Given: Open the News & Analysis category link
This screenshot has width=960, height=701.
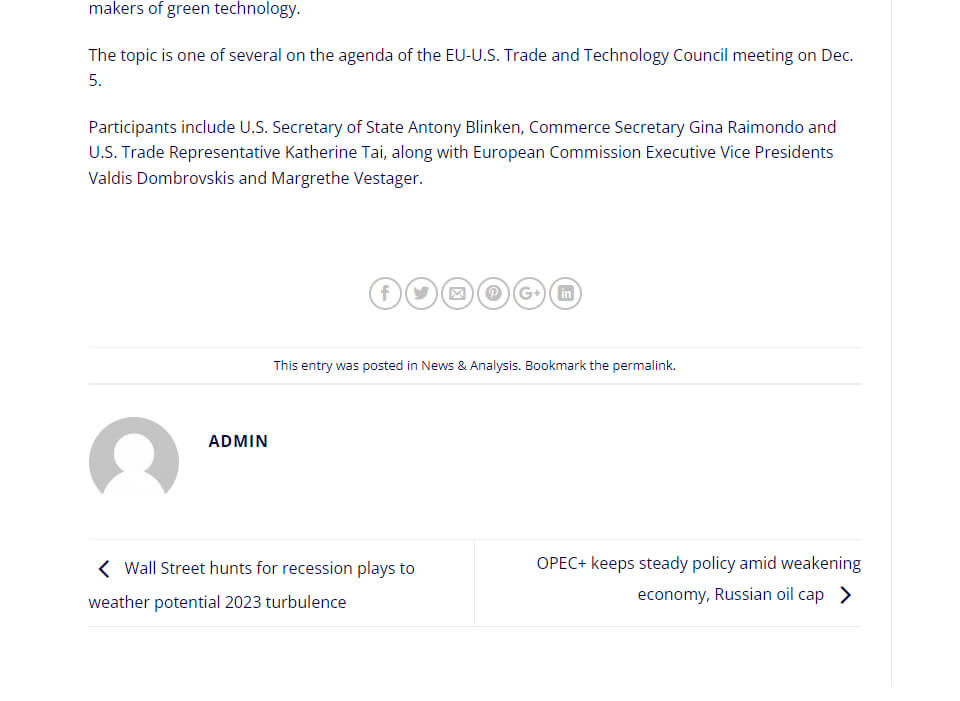Looking at the screenshot, I should (469, 366).
